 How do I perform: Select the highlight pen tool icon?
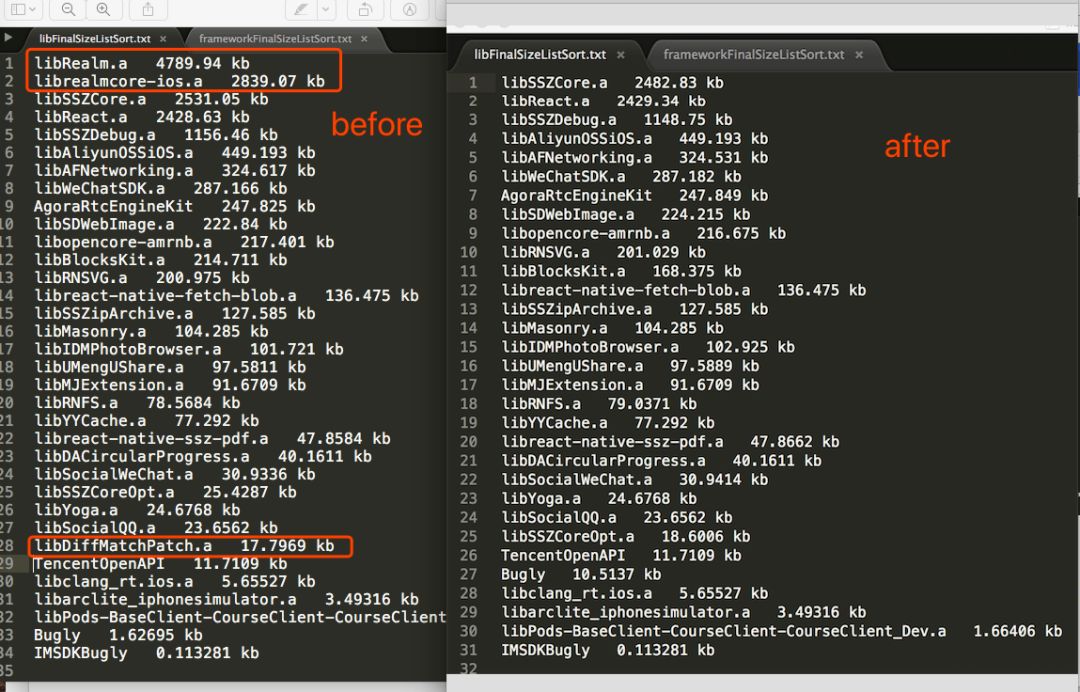(301, 9)
